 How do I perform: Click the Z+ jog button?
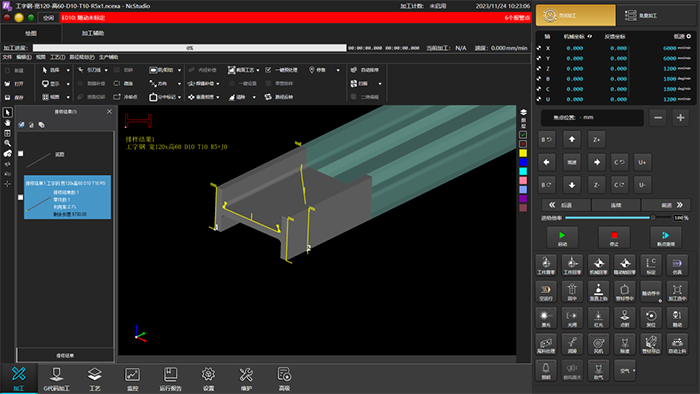(596, 140)
